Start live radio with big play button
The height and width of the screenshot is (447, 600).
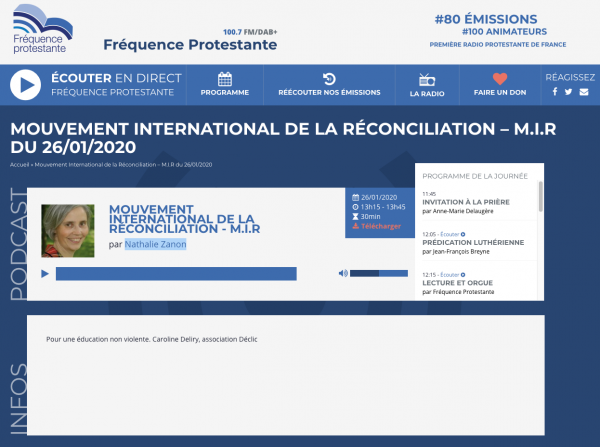pos(25,85)
